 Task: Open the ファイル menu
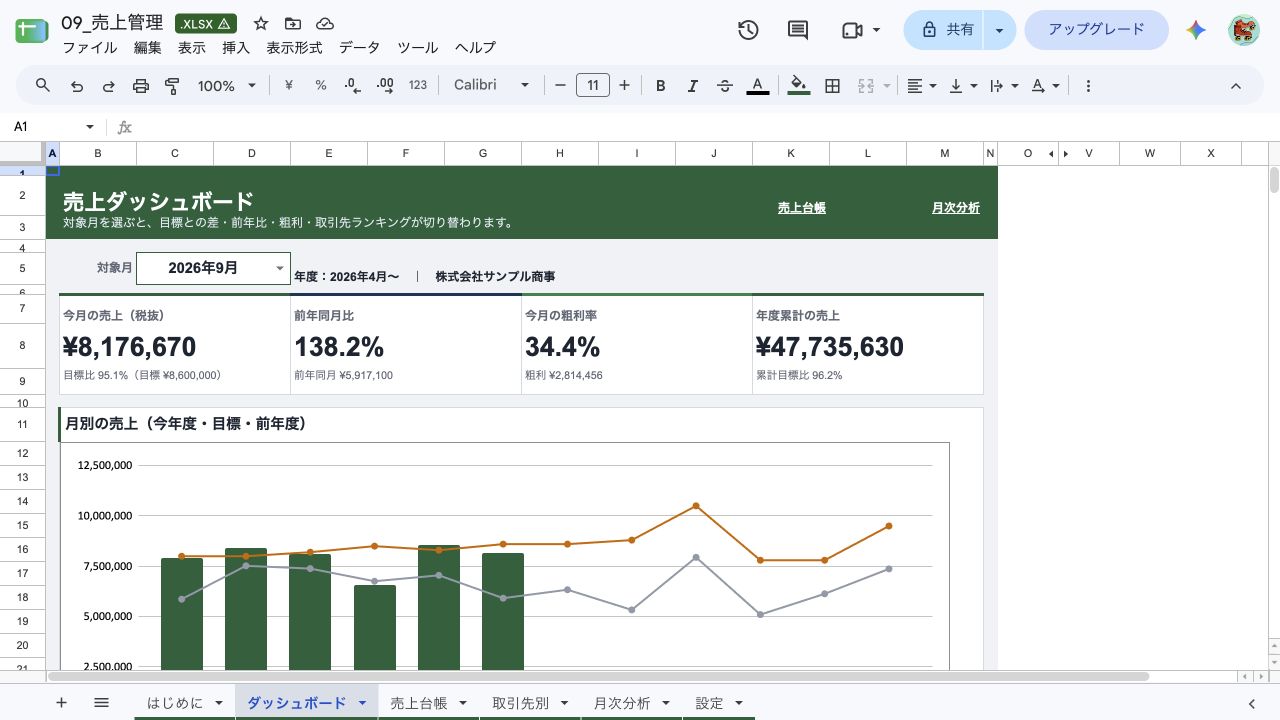pyautogui.click(x=89, y=47)
